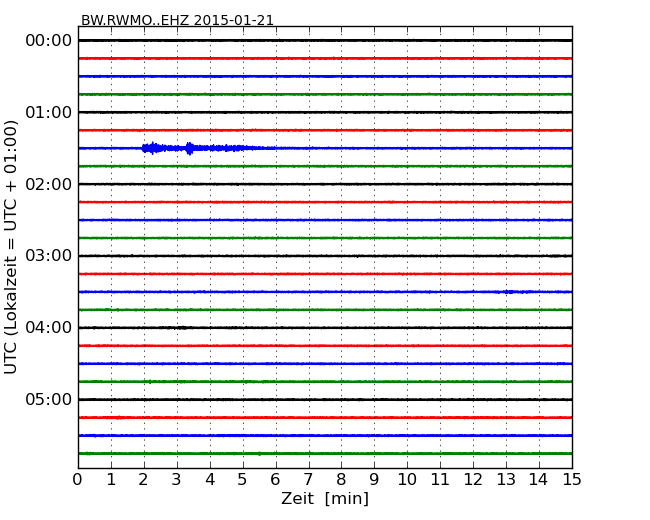The width and height of the screenshot is (650, 520).
Task: Click the bottom green trace below 05:00
Action: click(x=325, y=453)
